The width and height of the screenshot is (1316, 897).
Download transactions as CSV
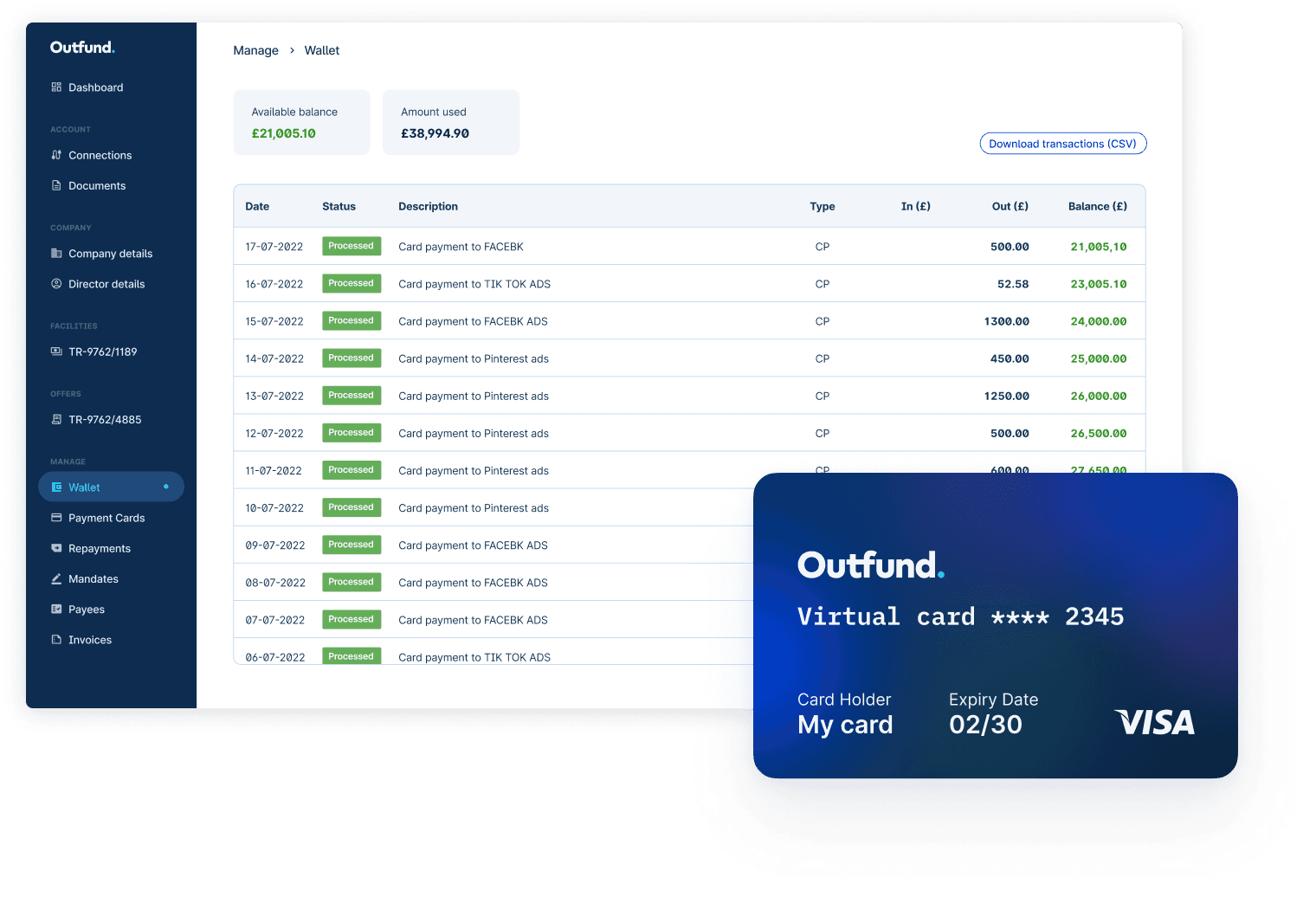tap(1063, 144)
